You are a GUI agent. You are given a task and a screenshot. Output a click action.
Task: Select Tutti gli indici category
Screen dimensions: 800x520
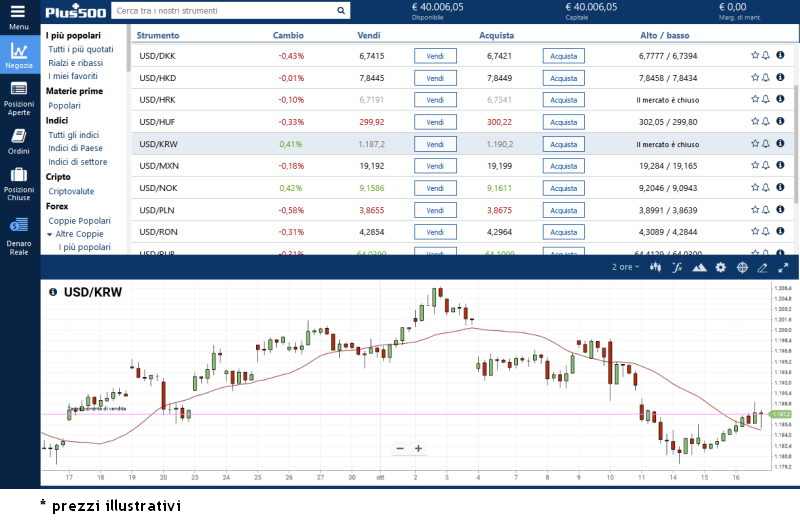coord(73,134)
